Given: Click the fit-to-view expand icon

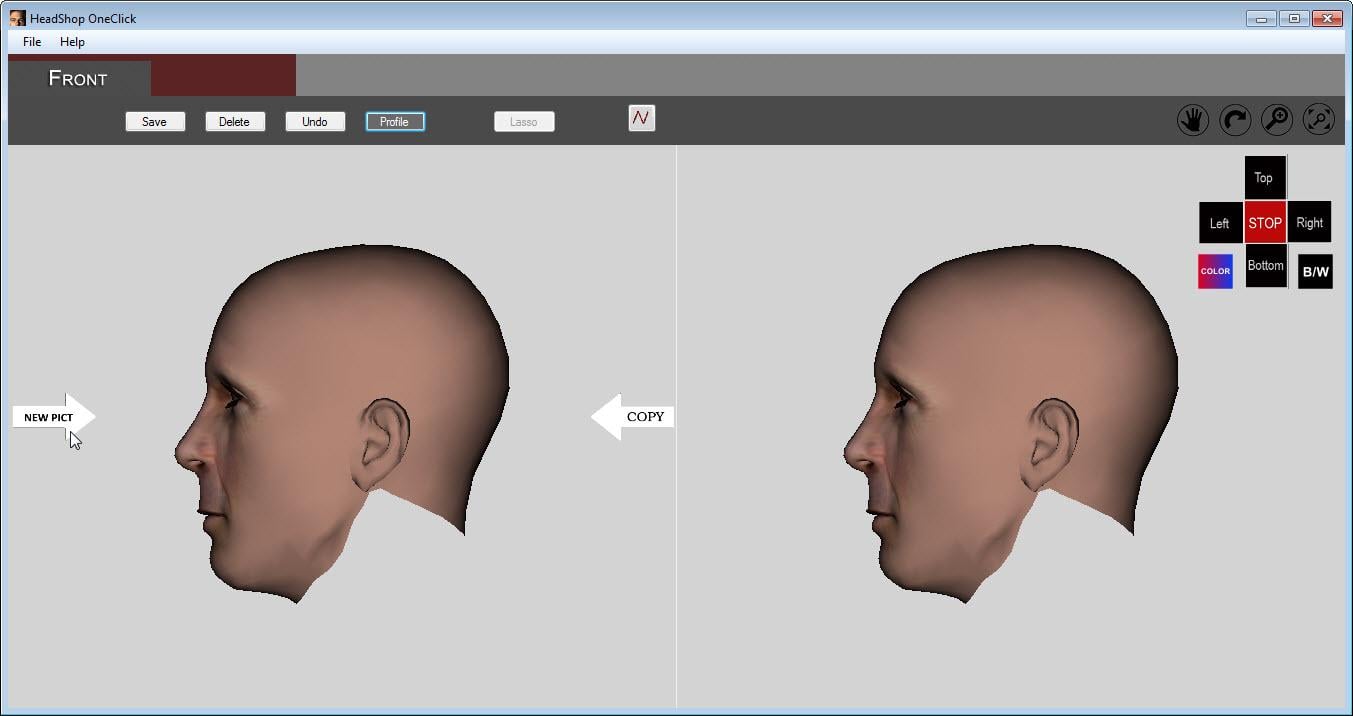Looking at the screenshot, I should tap(1318, 121).
